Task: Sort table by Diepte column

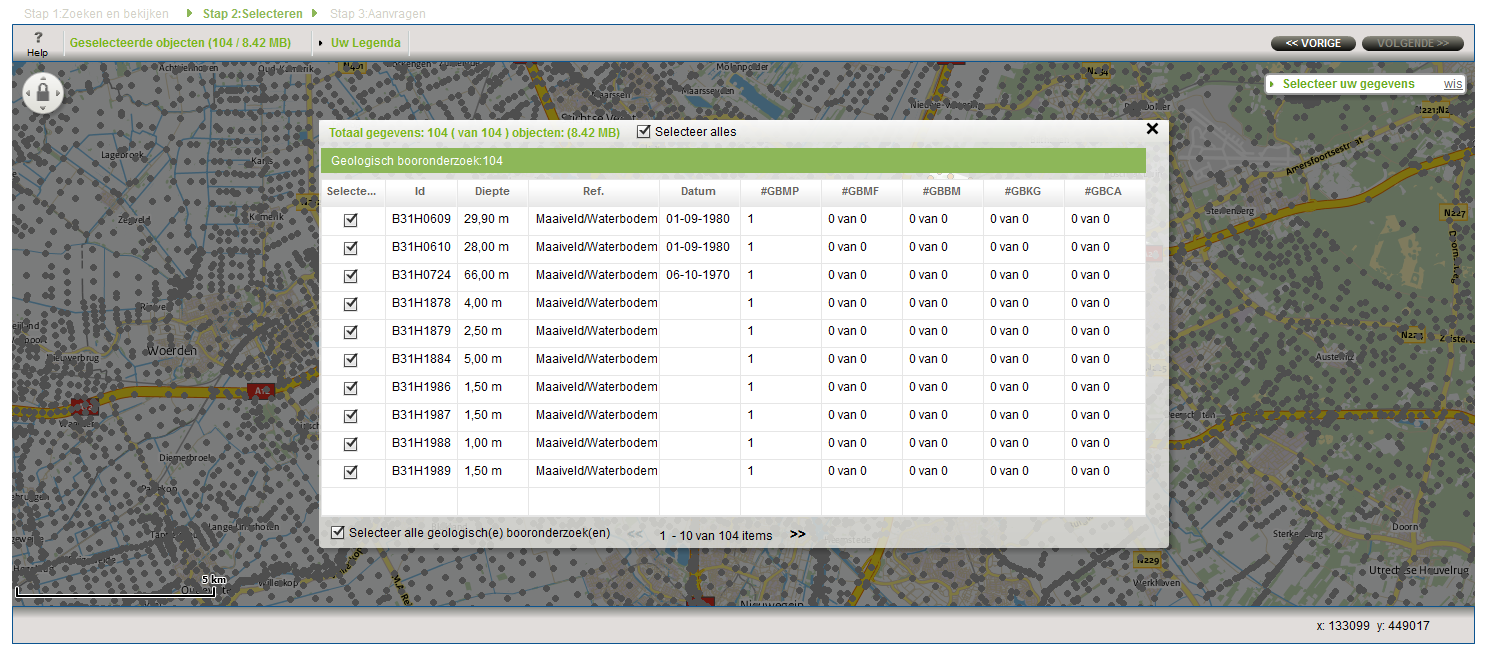Action: tap(492, 192)
